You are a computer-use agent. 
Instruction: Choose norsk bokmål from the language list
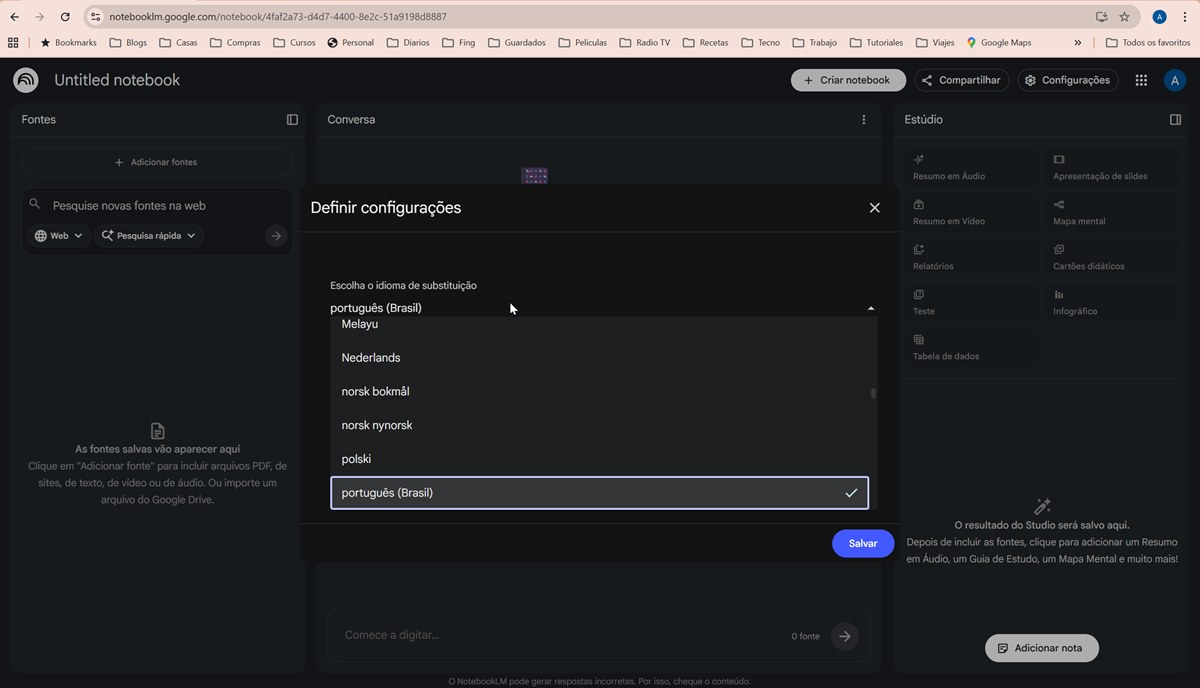[375, 392]
